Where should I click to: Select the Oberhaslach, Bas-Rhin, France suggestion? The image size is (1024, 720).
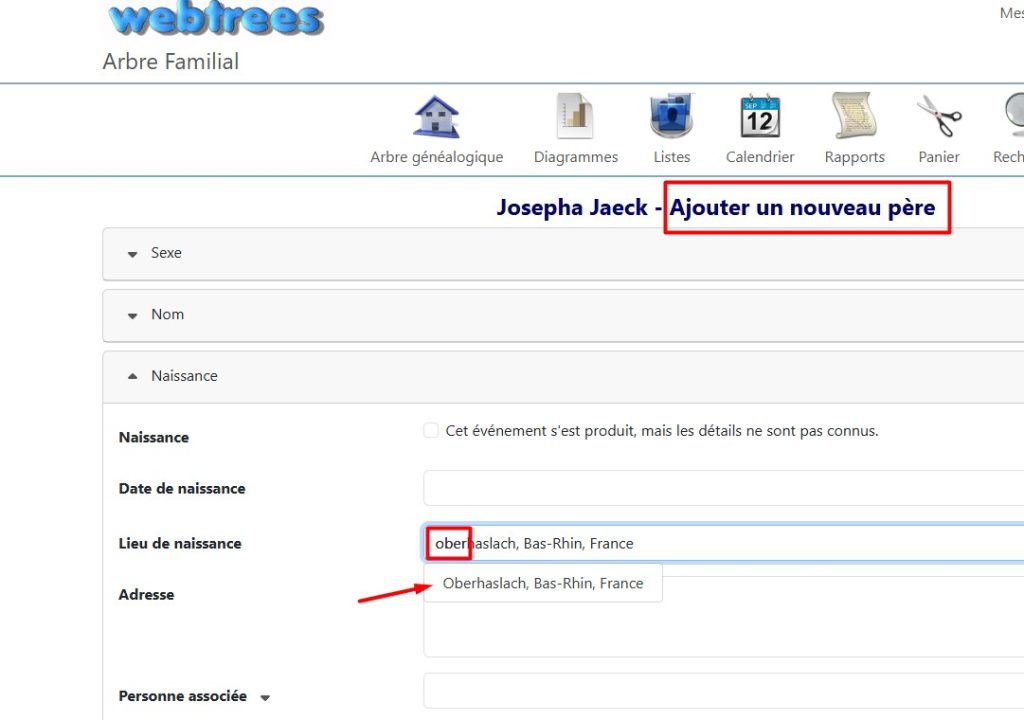point(543,583)
